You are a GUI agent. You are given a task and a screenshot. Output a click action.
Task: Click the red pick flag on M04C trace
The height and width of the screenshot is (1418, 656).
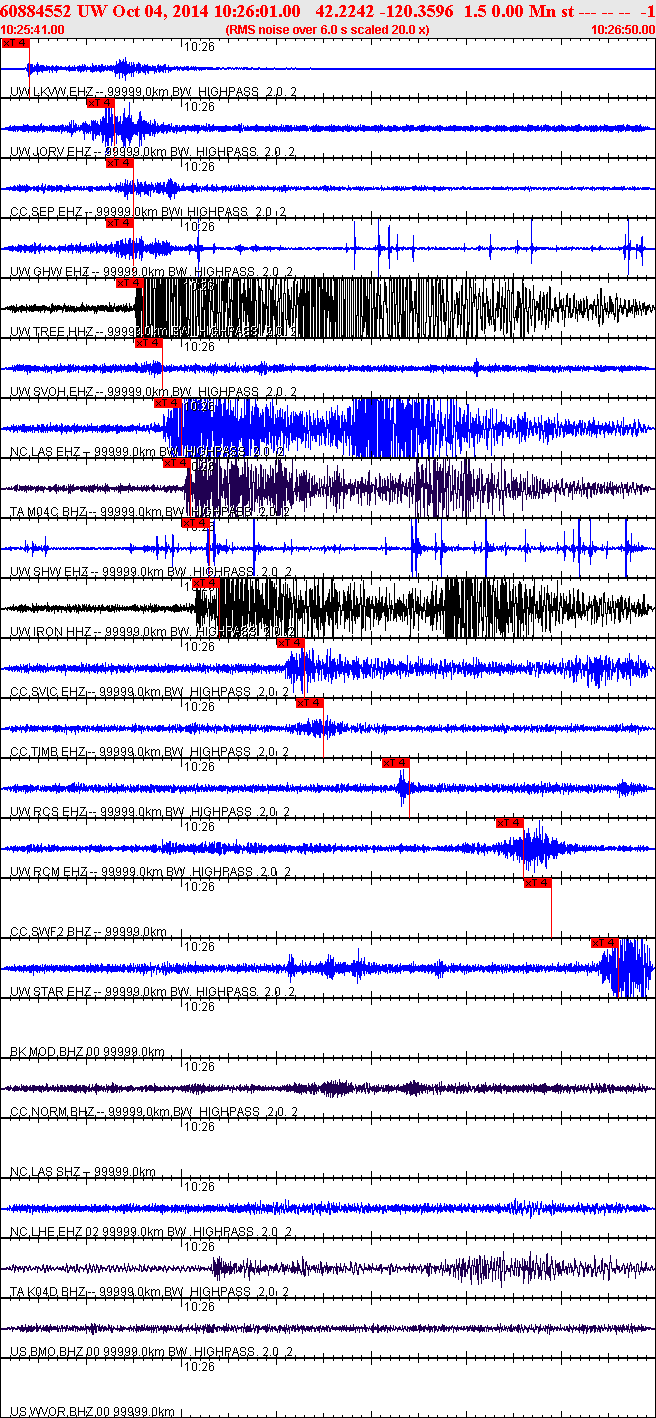(x=176, y=463)
